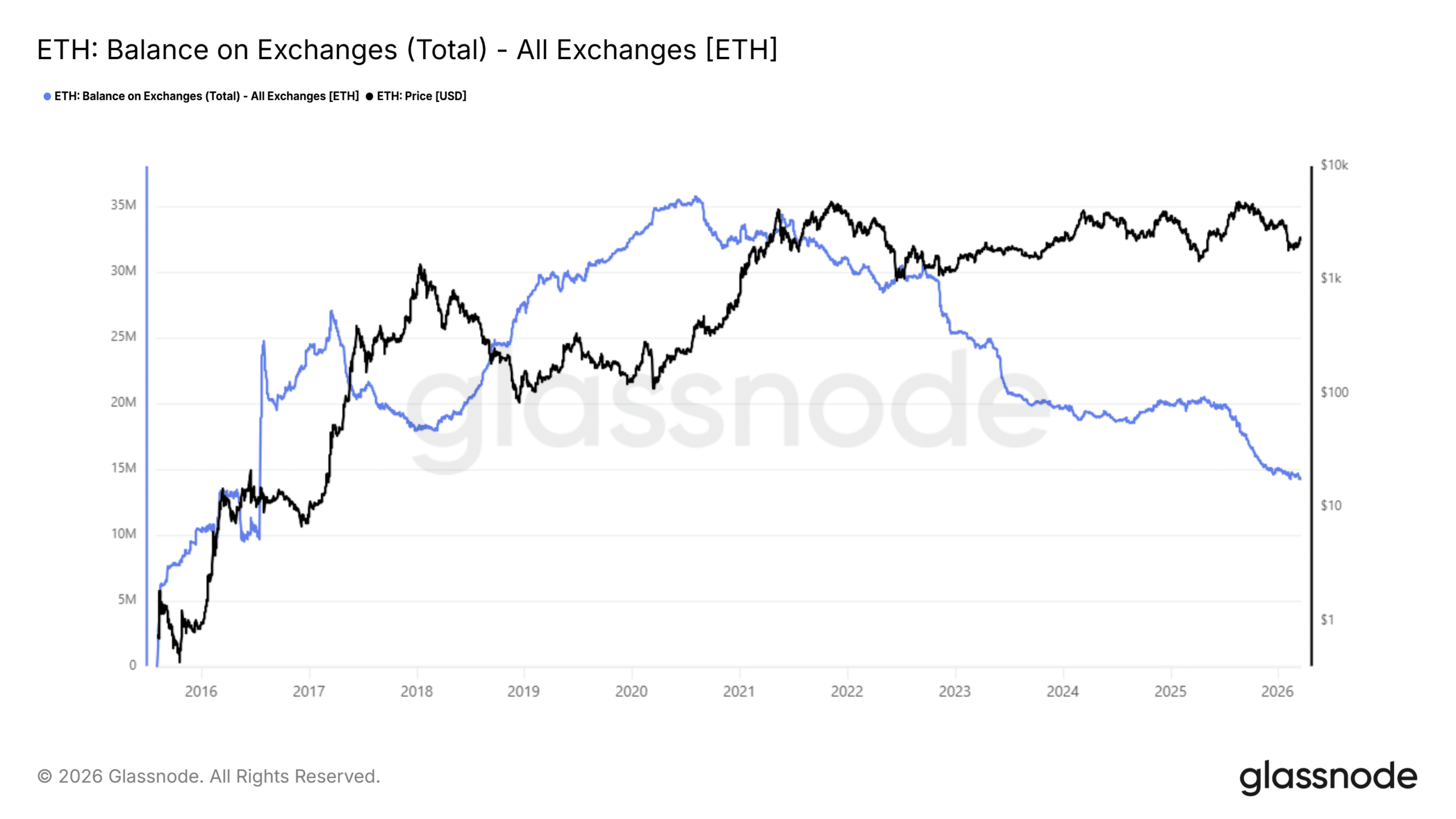Click the 35M left axis label

point(123,205)
